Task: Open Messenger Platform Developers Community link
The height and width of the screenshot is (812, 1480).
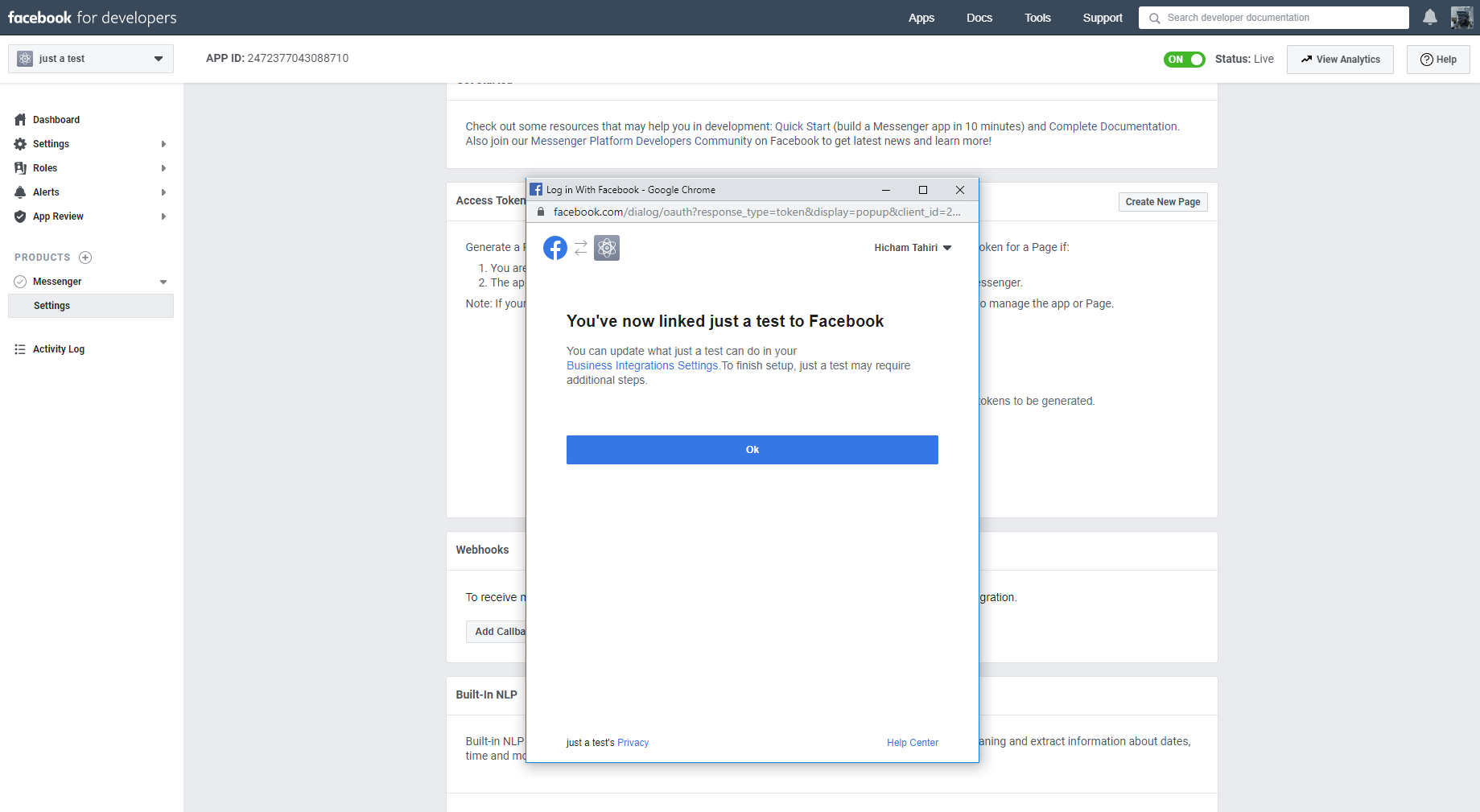Action: point(641,141)
